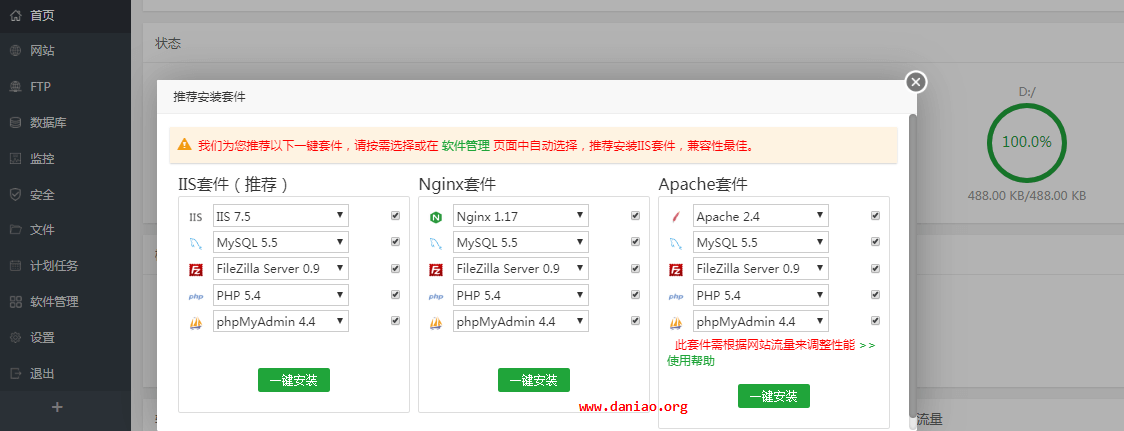Follow the 软件管理 link in notice

coord(465,146)
